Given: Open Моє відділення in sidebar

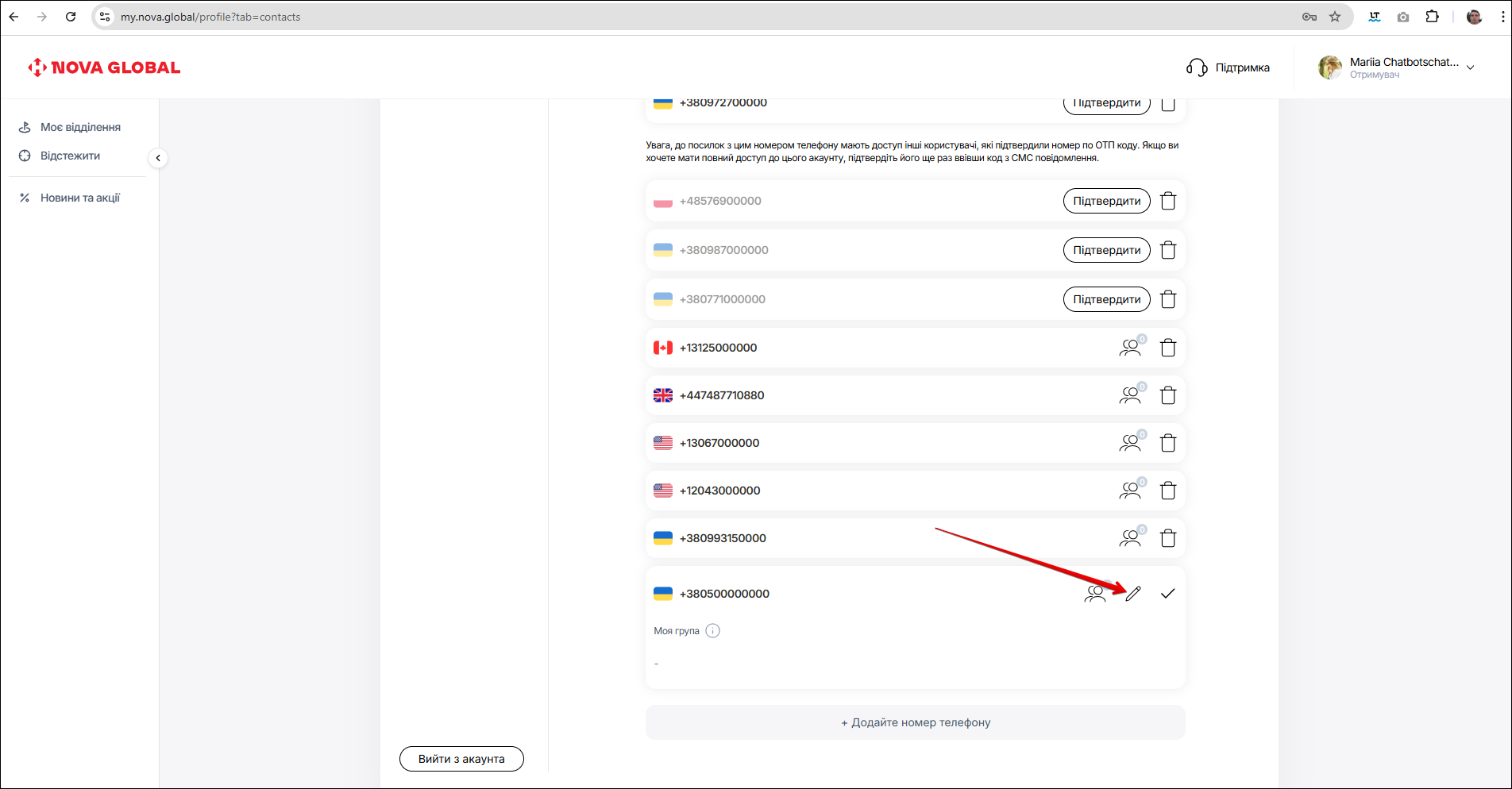Looking at the screenshot, I should 80,127.
